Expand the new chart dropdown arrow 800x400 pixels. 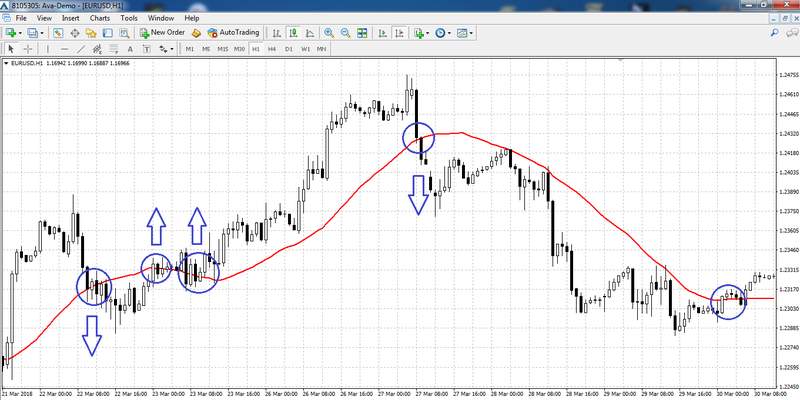20,33
